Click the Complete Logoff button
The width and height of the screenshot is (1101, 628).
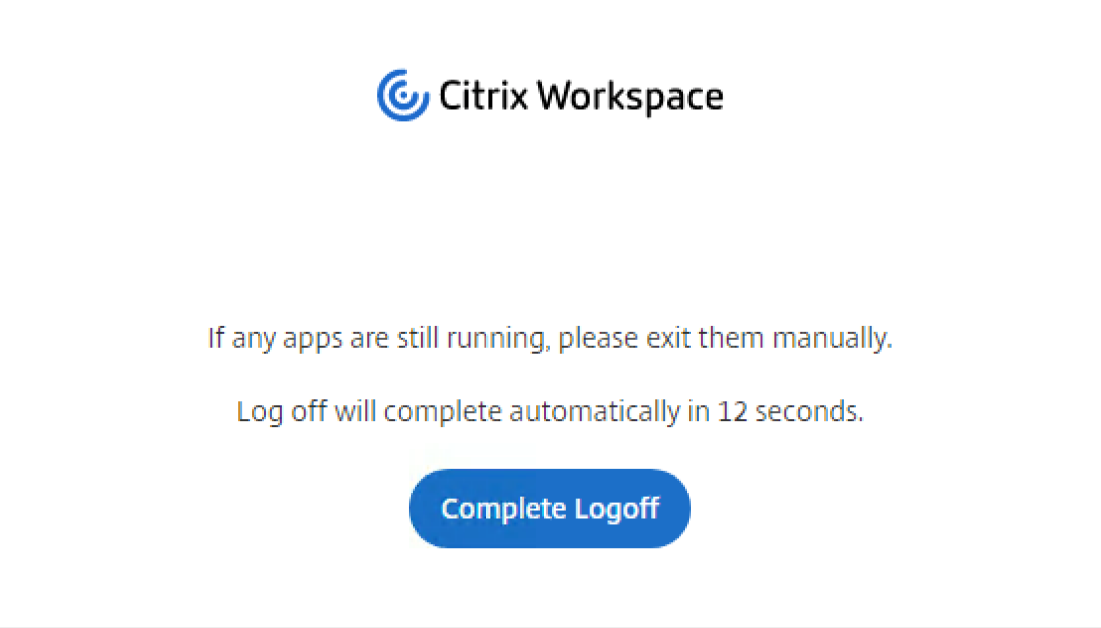point(549,509)
